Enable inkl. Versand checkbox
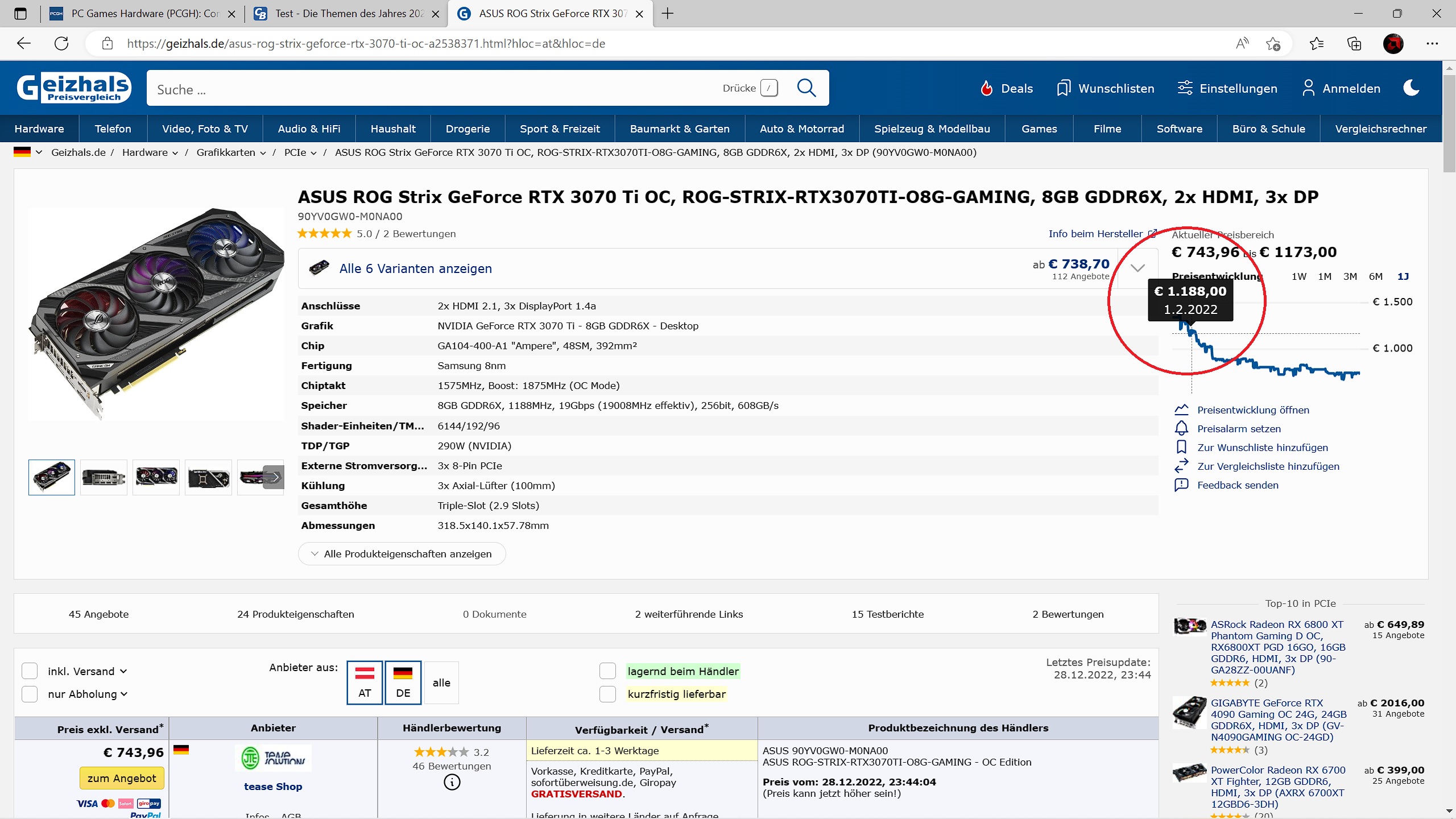Image resolution: width=1456 pixels, height=819 pixels. [x=30, y=671]
